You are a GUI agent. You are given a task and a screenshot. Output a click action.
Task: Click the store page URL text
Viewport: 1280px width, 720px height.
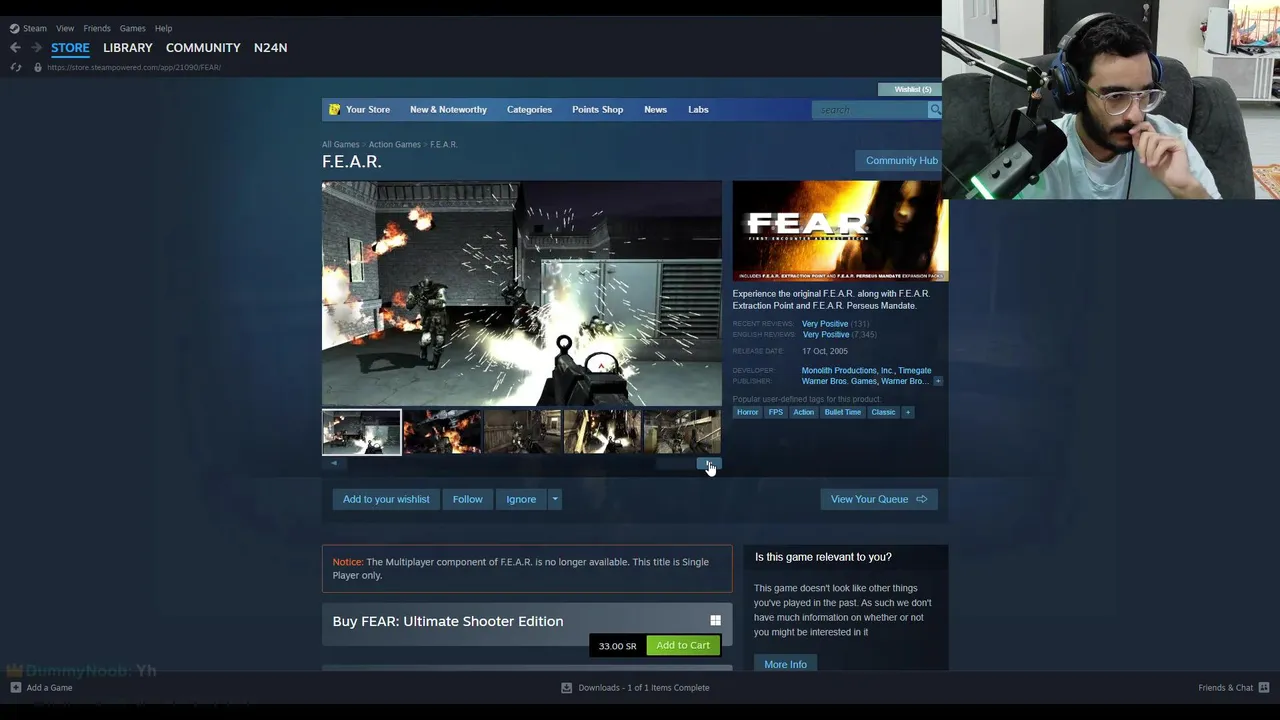tap(134, 67)
